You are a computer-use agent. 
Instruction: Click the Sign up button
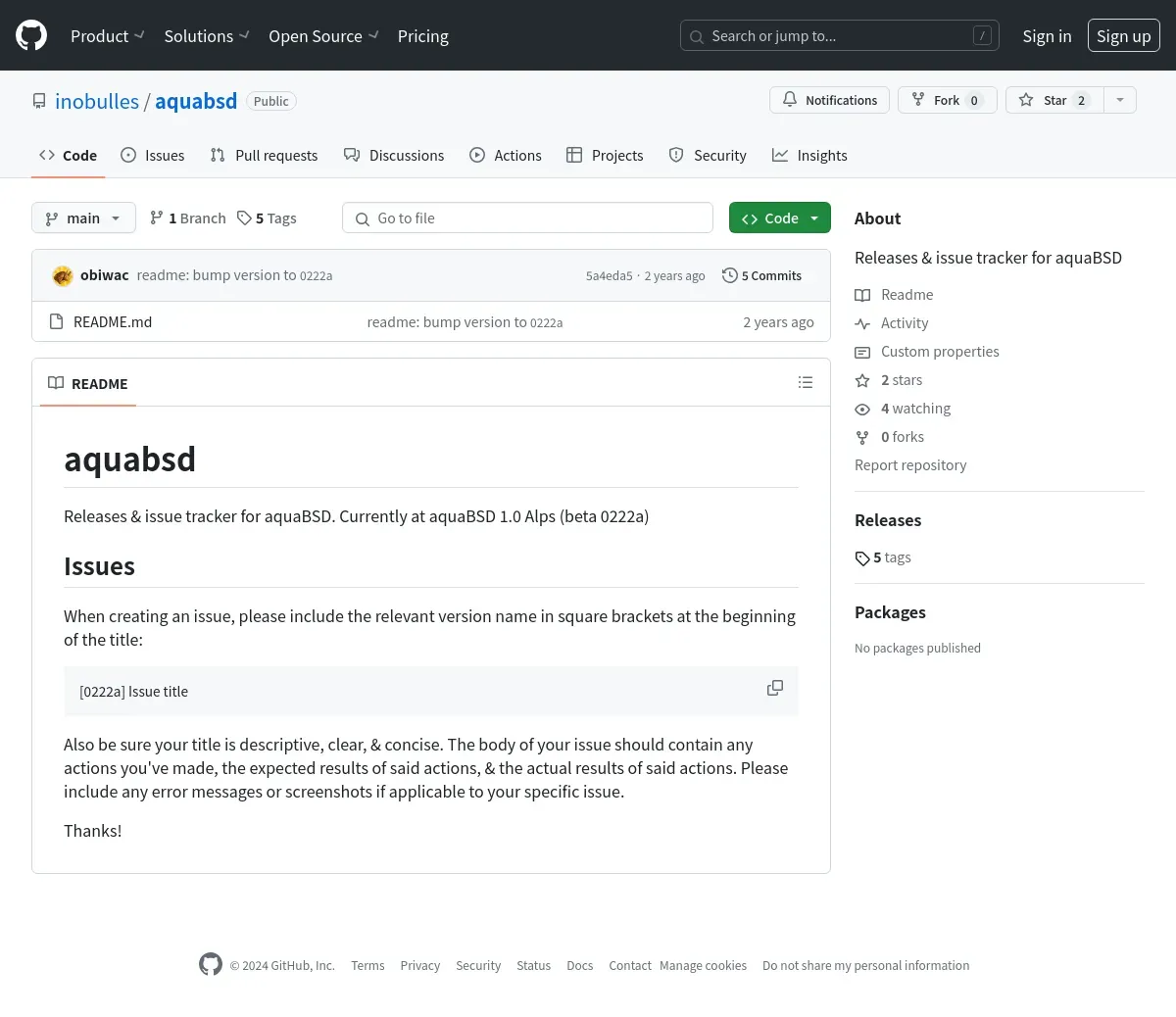(1123, 36)
